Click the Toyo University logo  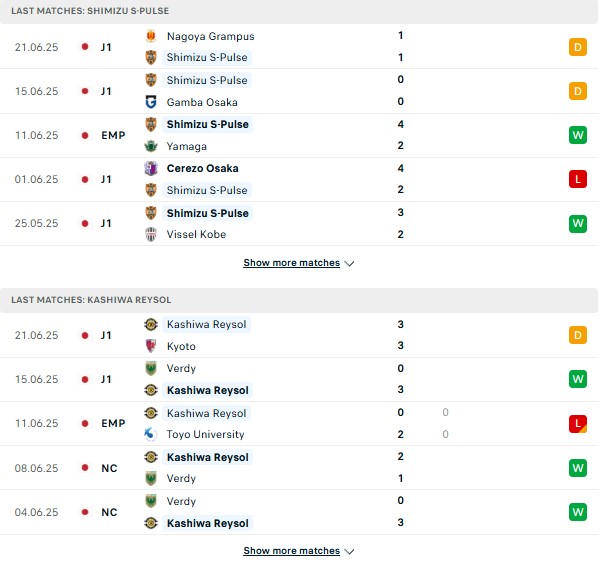(x=150, y=434)
